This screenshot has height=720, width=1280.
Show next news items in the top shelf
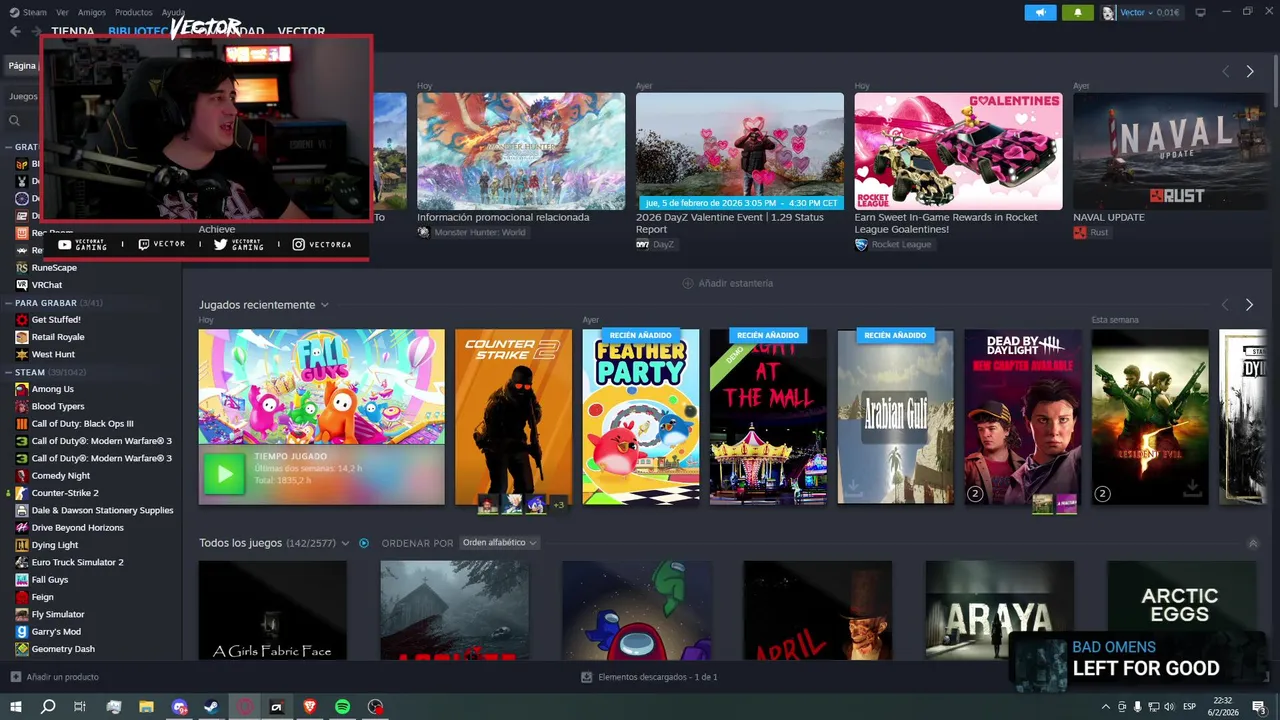(1250, 72)
